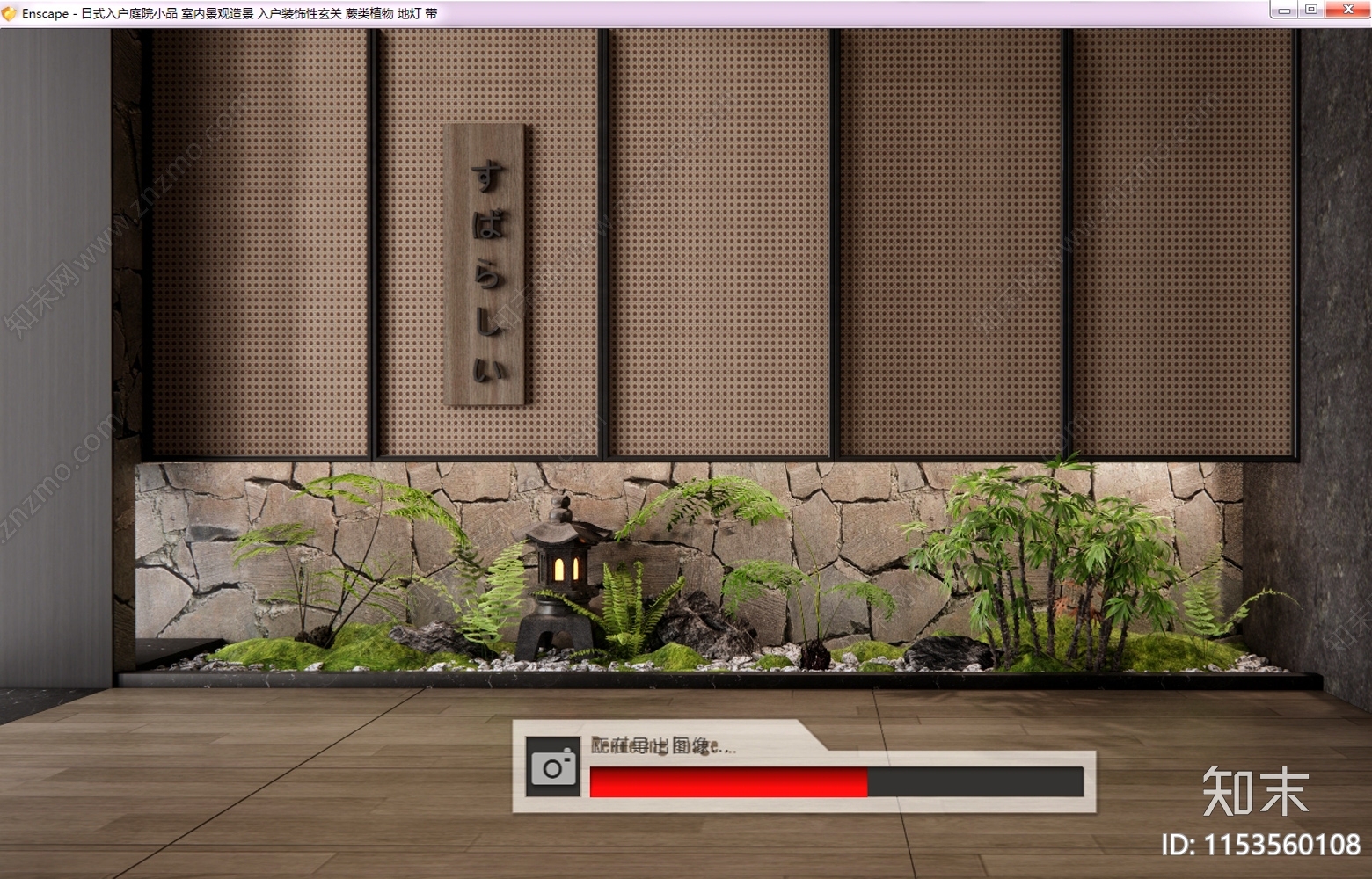Minimize the Enscape window
Screen dimensions: 1372x879
click(1284, 10)
